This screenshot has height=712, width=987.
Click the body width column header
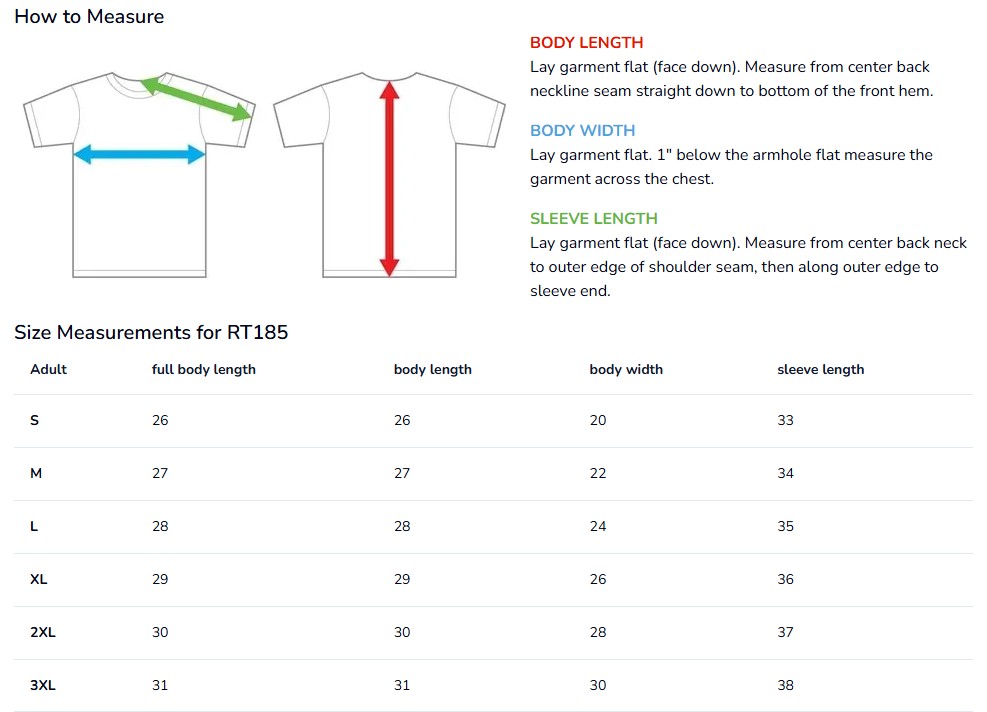point(626,370)
